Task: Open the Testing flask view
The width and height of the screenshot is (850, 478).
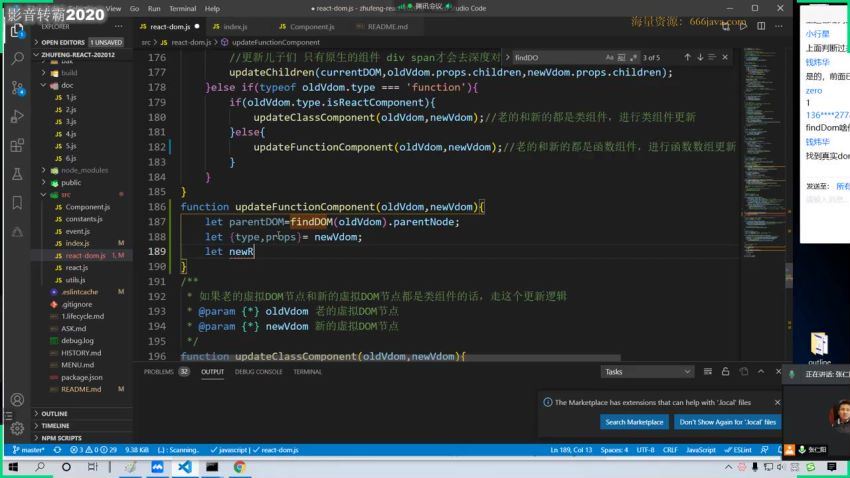Action: (17, 174)
